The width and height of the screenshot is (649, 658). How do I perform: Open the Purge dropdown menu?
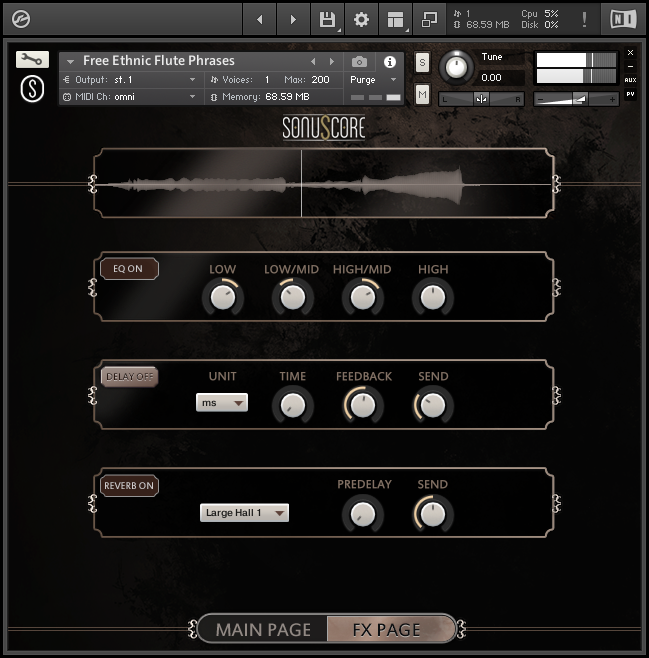point(374,79)
